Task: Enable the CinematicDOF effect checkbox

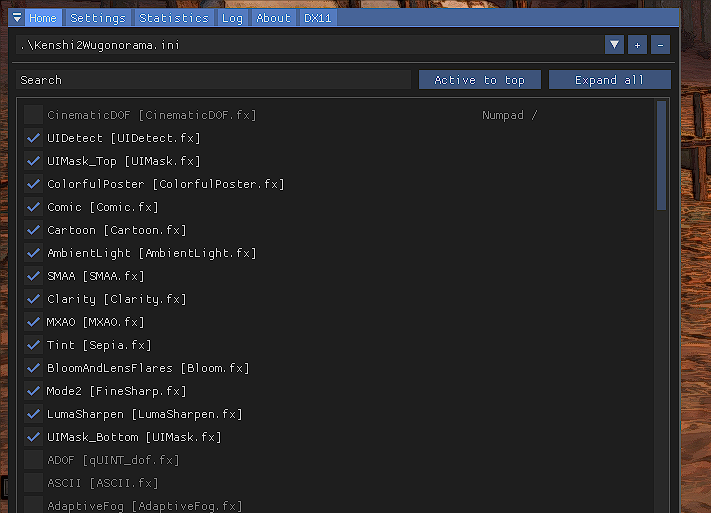Action: point(33,115)
